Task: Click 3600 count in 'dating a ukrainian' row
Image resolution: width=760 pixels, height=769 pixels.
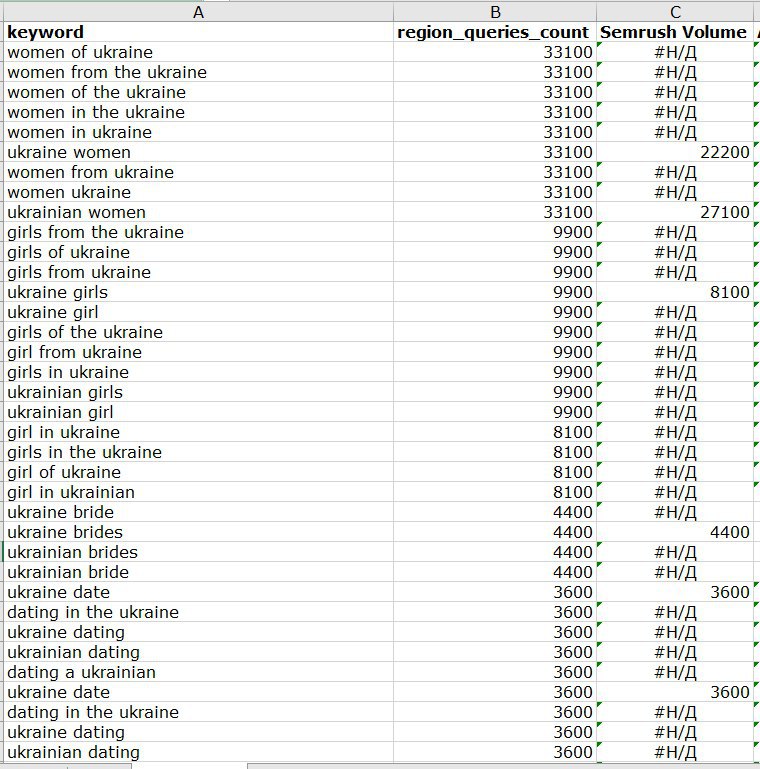Action: click(x=495, y=672)
